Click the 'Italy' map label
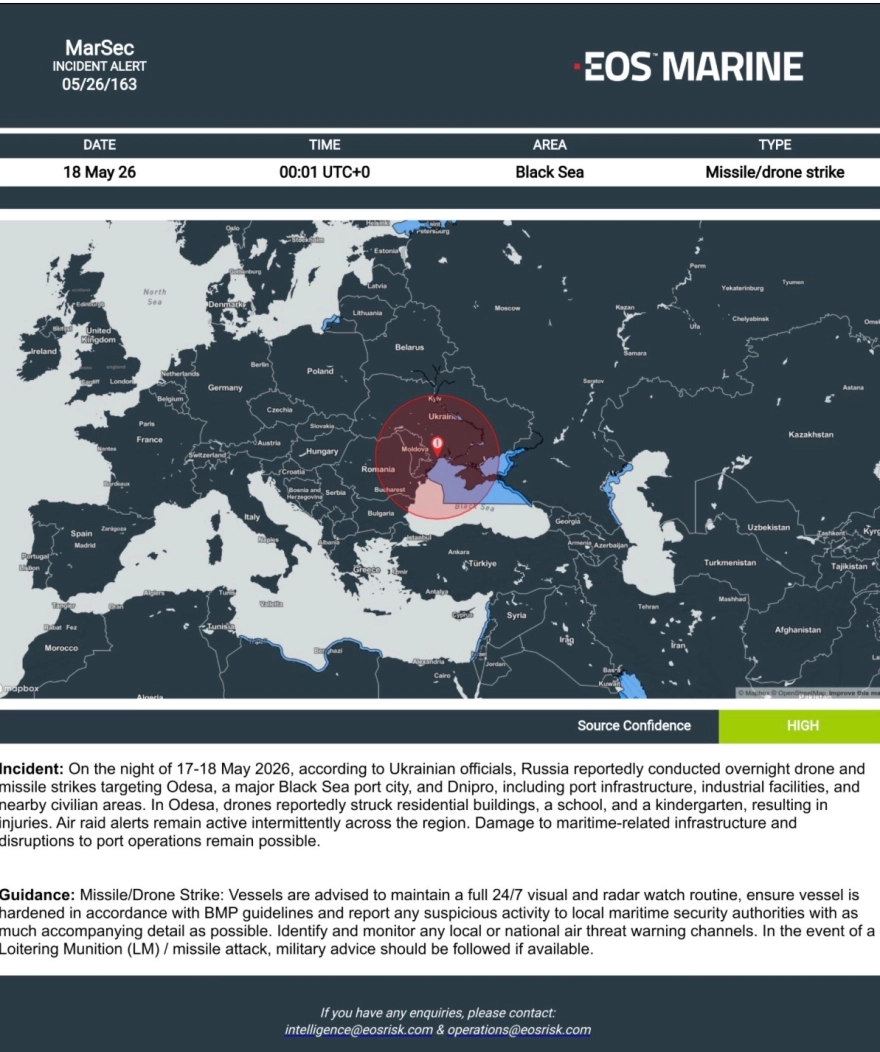Viewport: 880px width, 1052px height. 252,517
